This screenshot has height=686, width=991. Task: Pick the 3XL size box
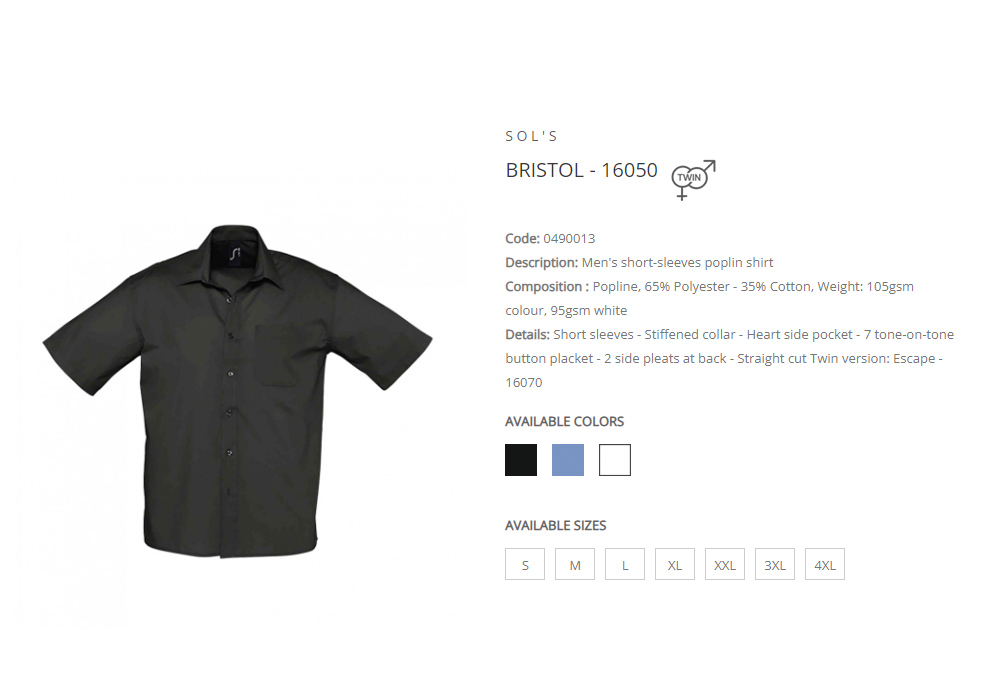coord(774,564)
